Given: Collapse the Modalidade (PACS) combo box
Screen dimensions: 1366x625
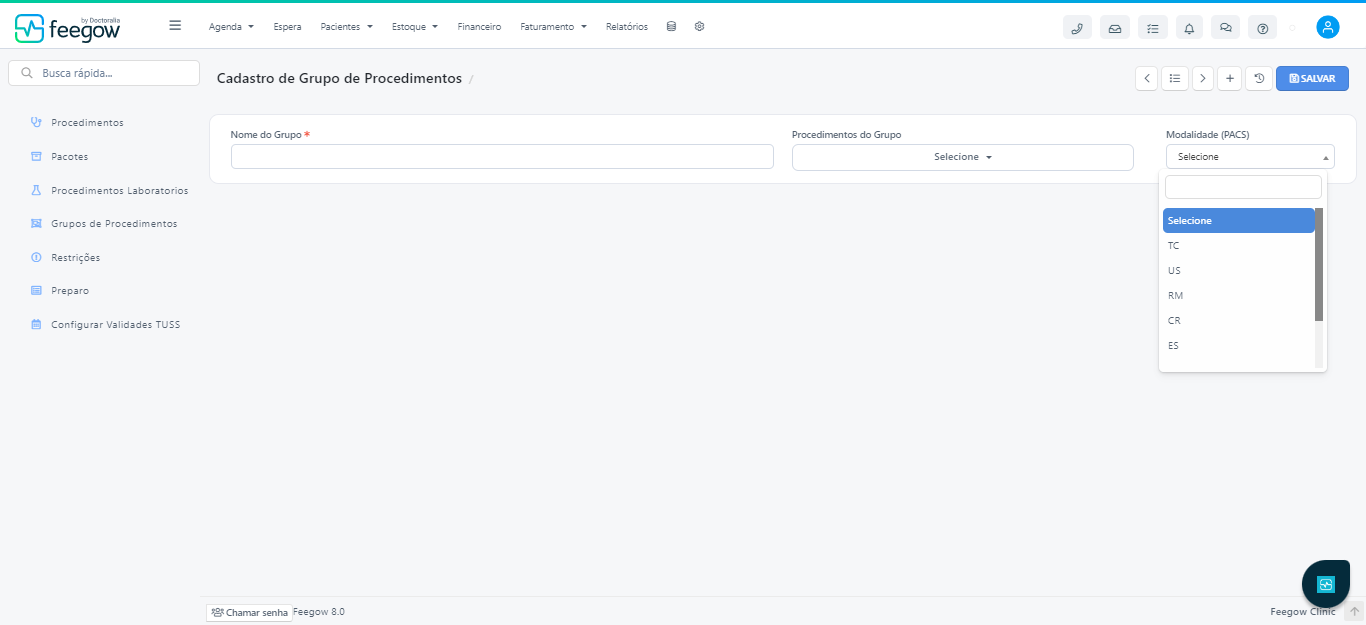Looking at the screenshot, I should tap(1250, 156).
